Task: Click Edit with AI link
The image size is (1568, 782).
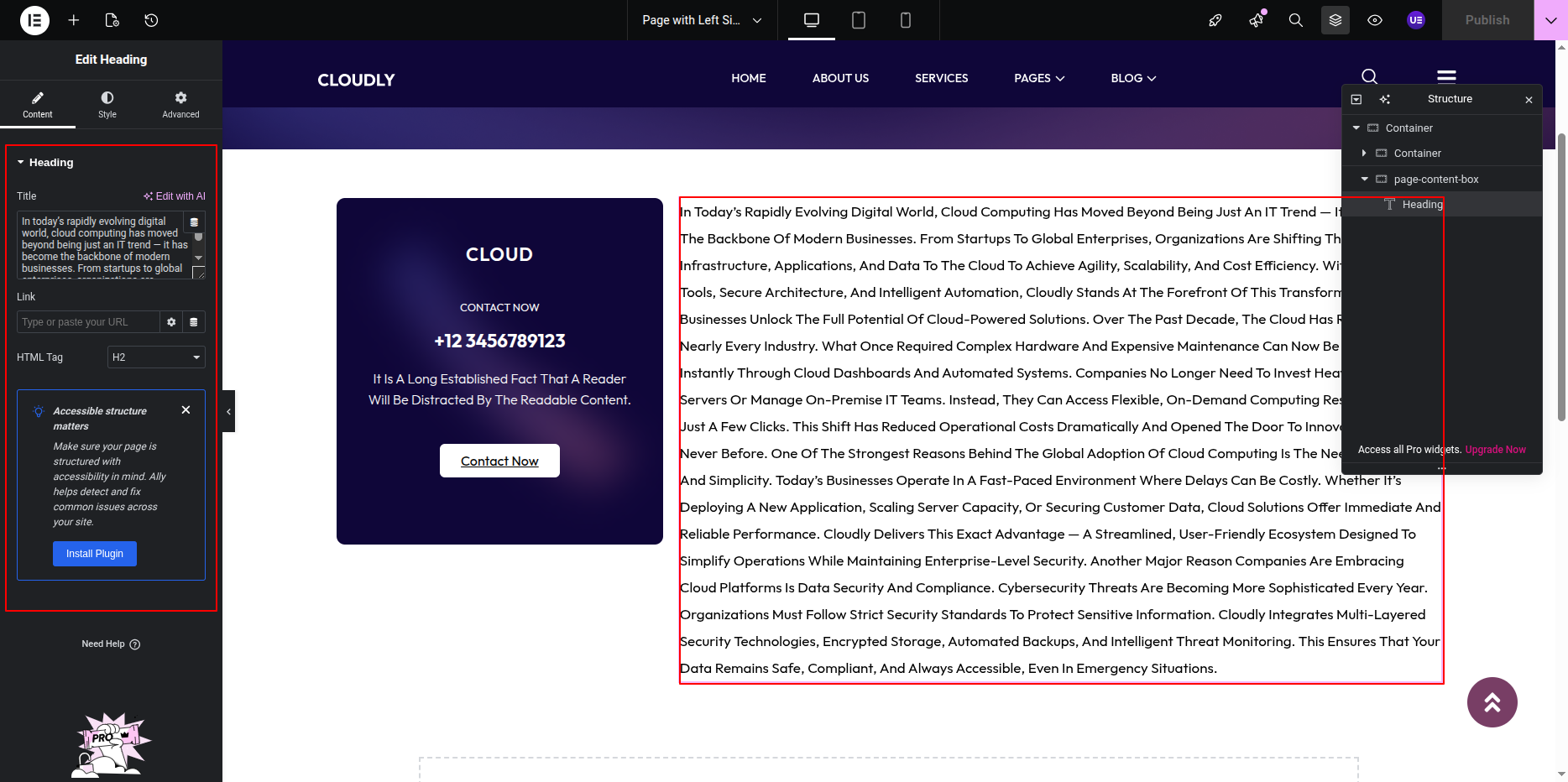Action: 175,196
